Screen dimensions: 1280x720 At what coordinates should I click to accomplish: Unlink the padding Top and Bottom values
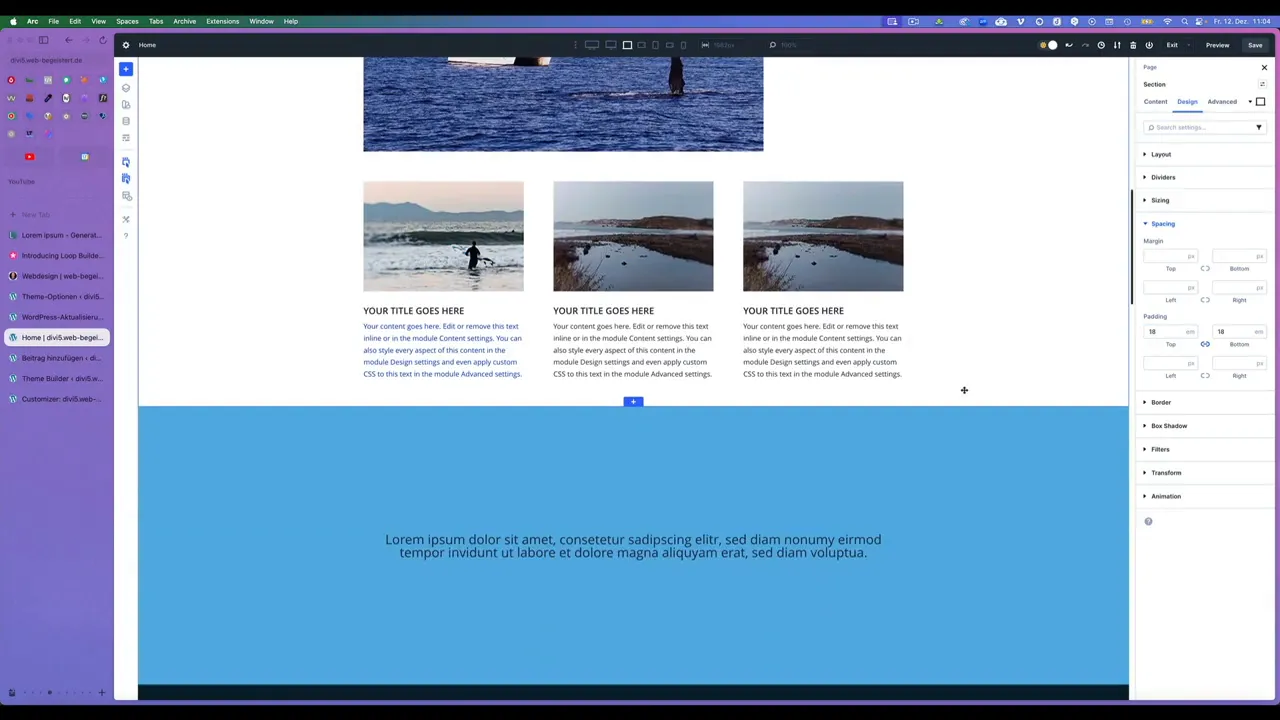click(x=1205, y=344)
